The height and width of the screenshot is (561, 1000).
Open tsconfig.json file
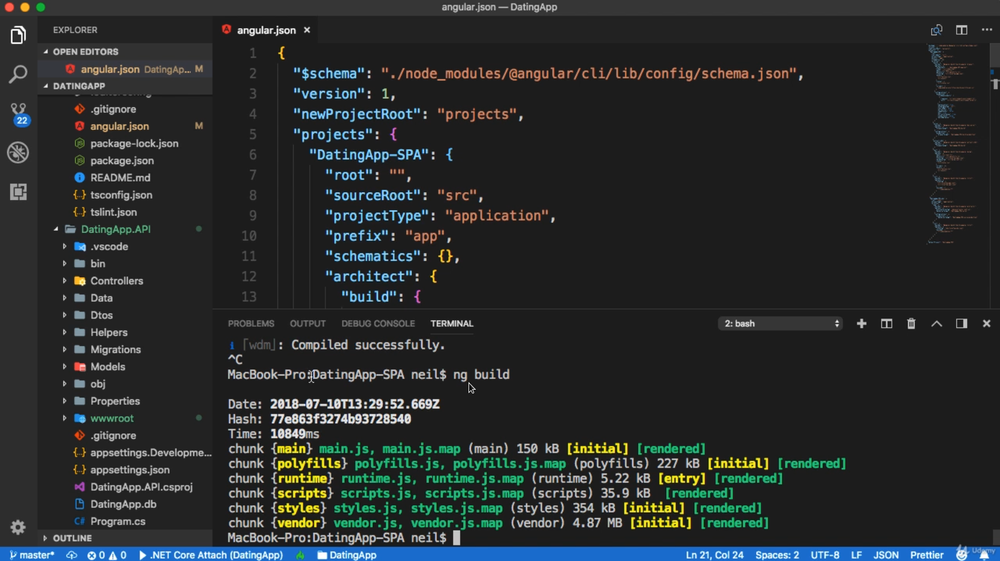tap(125, 195)
